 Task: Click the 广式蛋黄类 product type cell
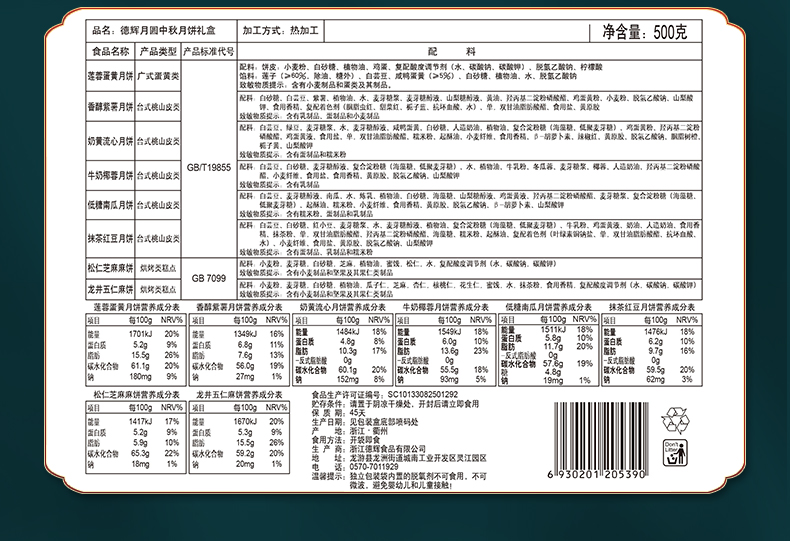point(158,76)
